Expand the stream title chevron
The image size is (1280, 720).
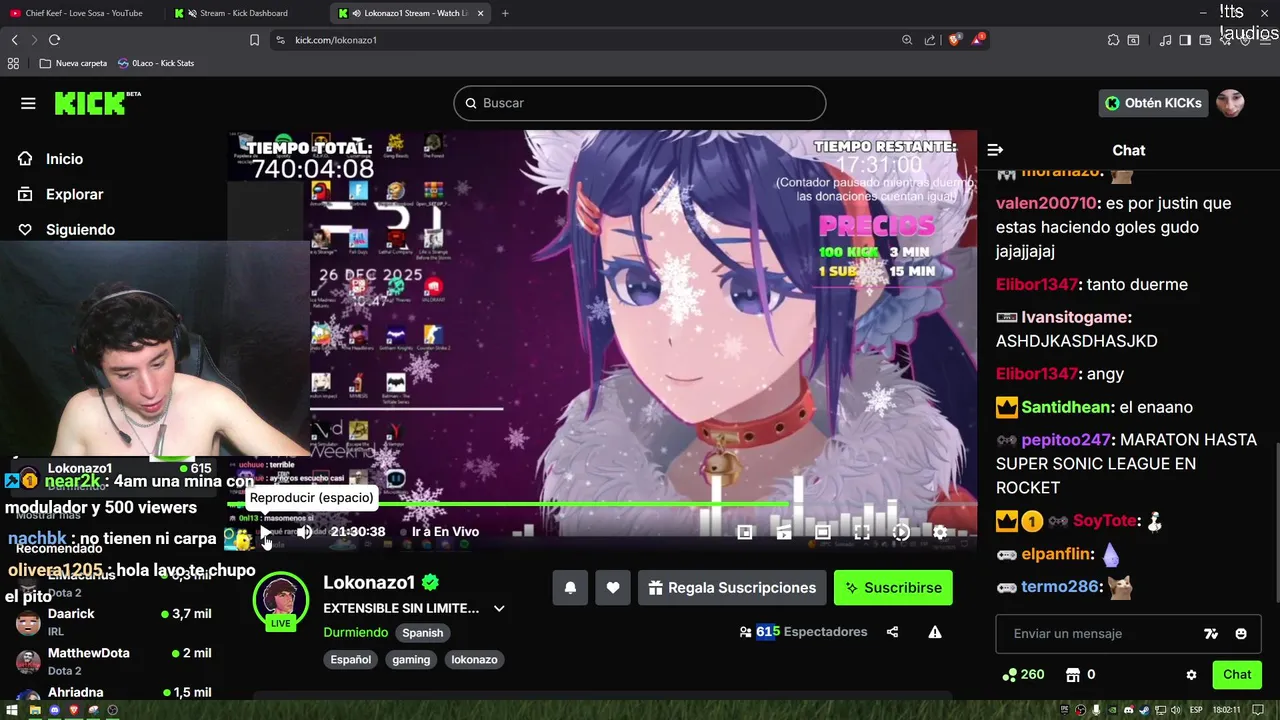(499, 608)
